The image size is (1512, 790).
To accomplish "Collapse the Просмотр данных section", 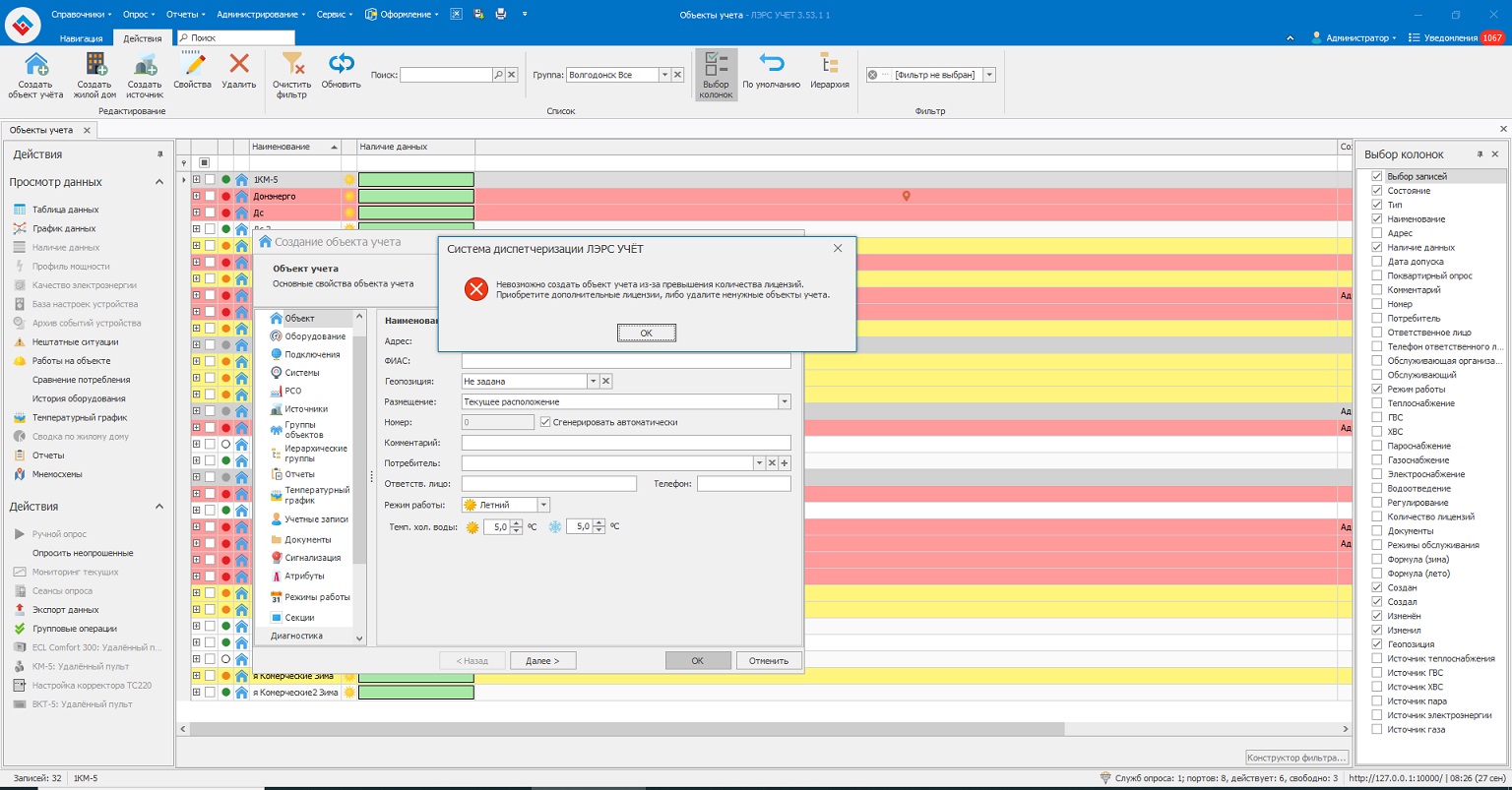I will pos(159,182).
